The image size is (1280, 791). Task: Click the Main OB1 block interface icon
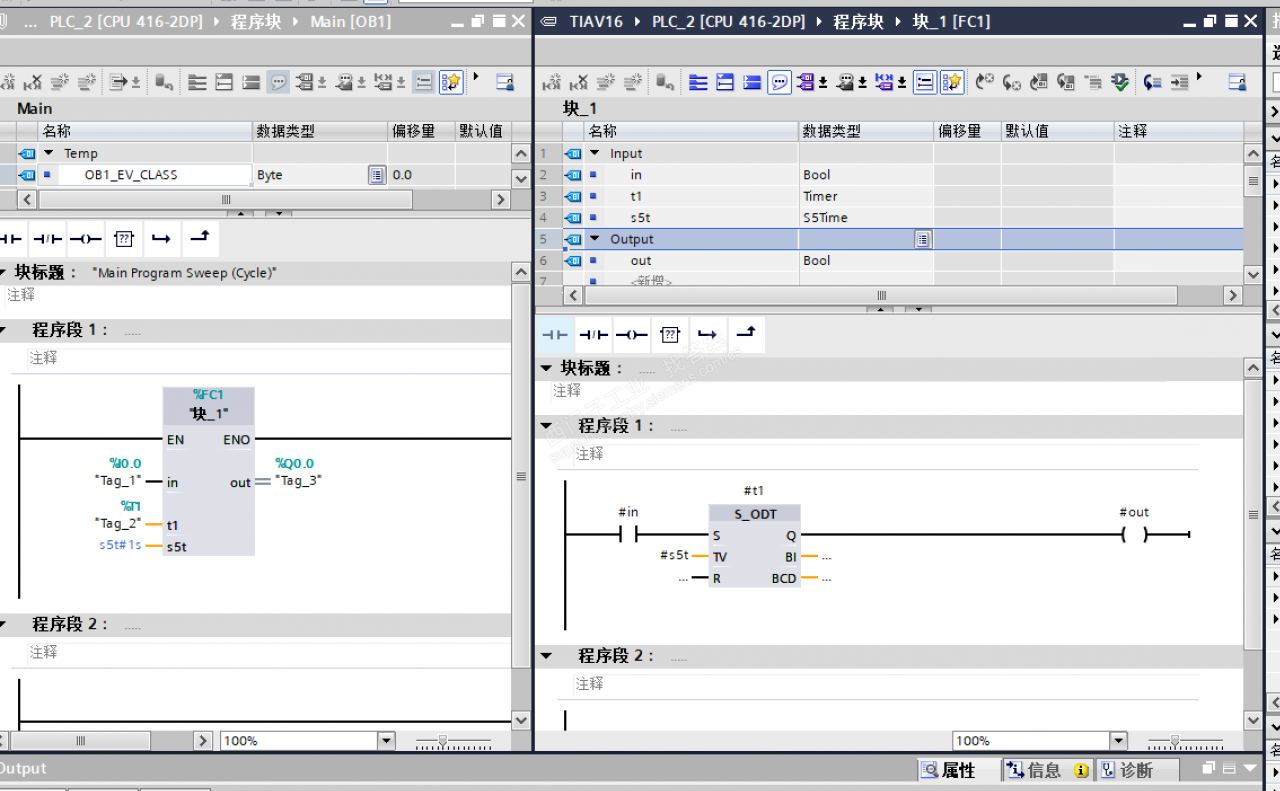click(505, 82)
